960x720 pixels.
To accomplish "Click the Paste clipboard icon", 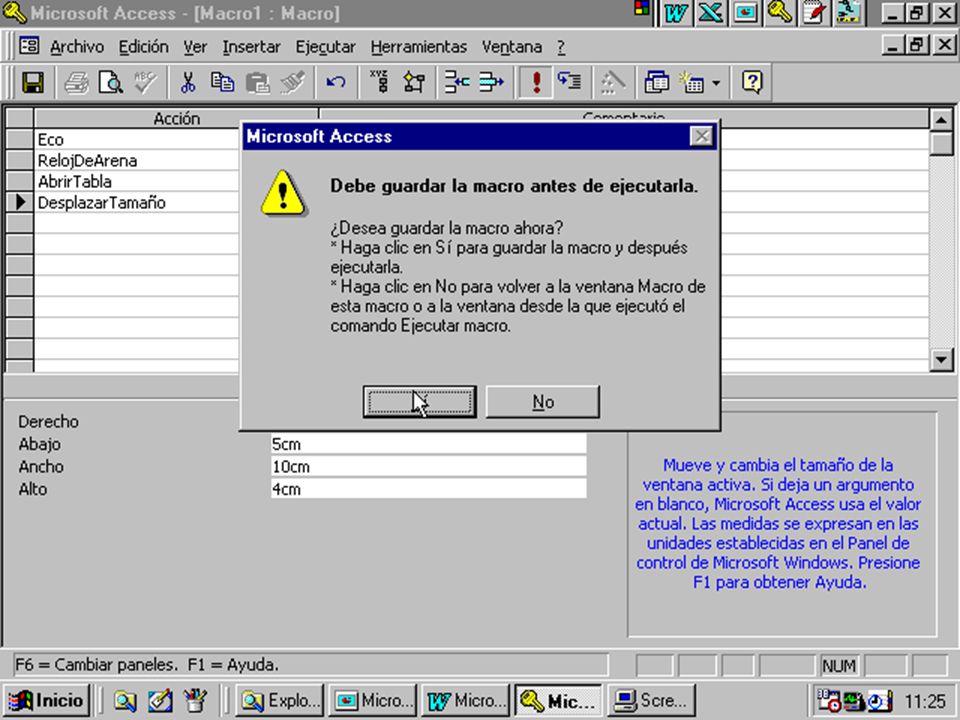I will [258, 82].
